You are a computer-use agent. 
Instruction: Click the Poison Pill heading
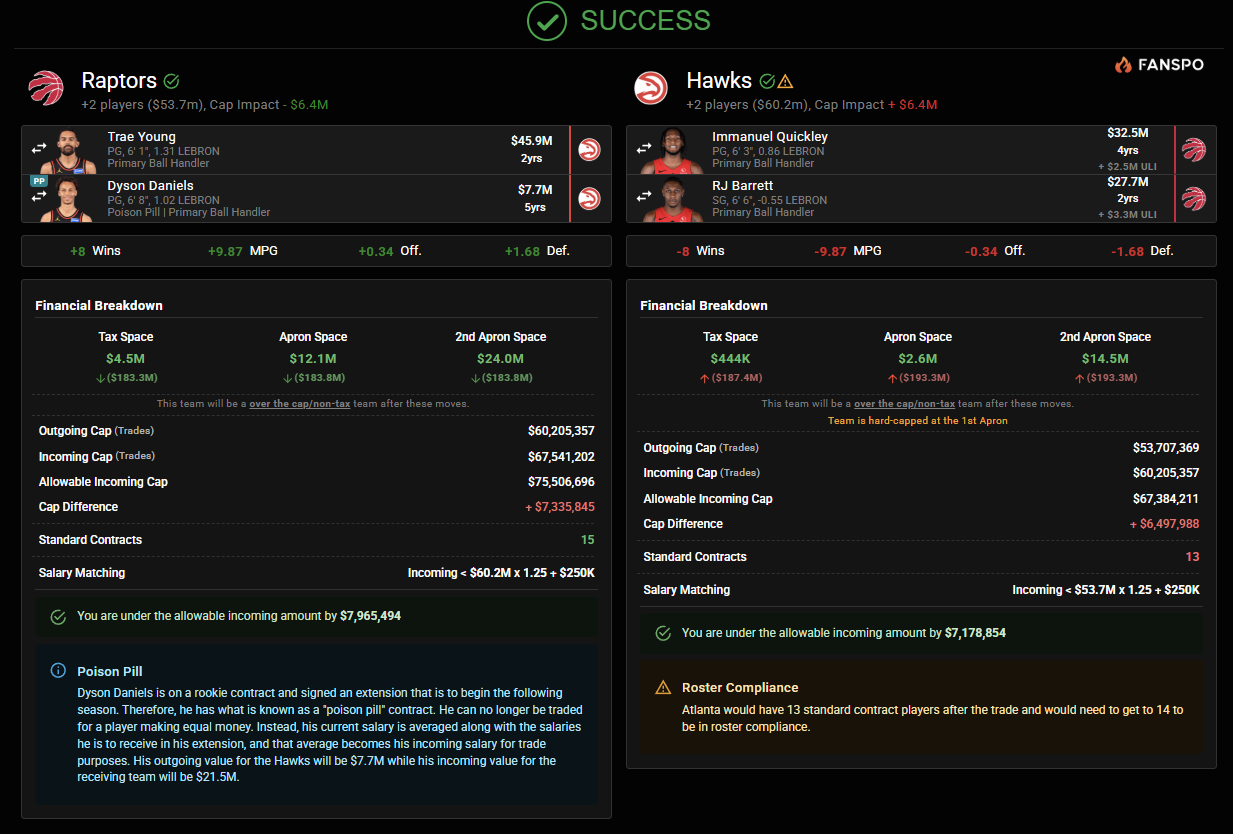[110, 672]
